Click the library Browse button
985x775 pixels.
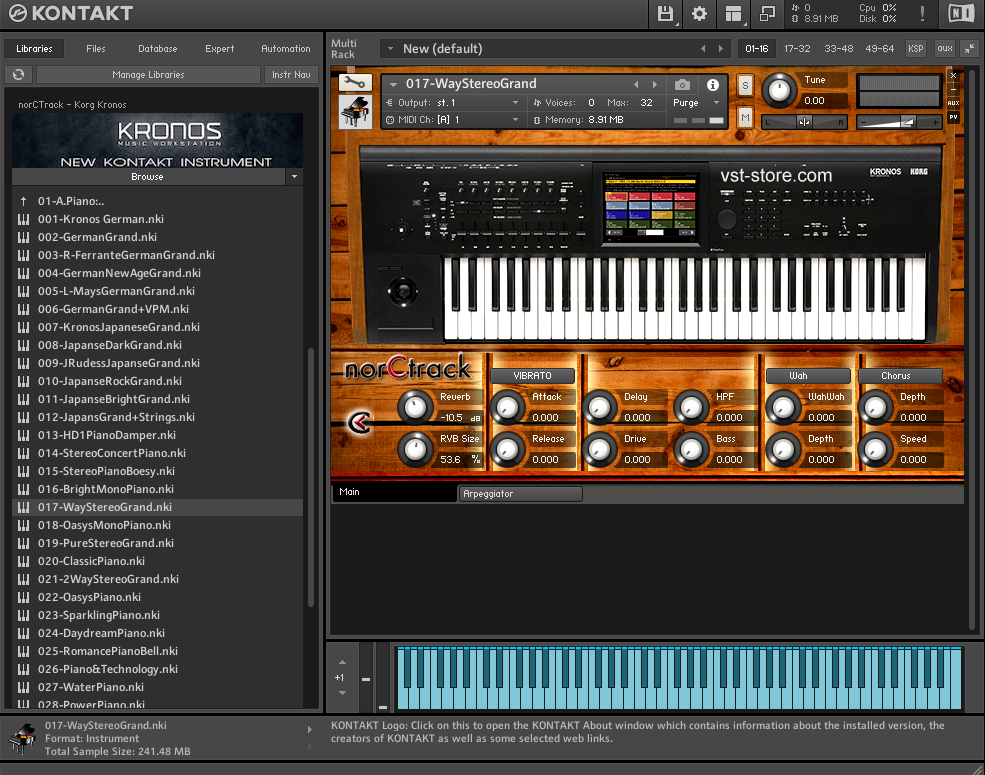(x=148, y=177)
